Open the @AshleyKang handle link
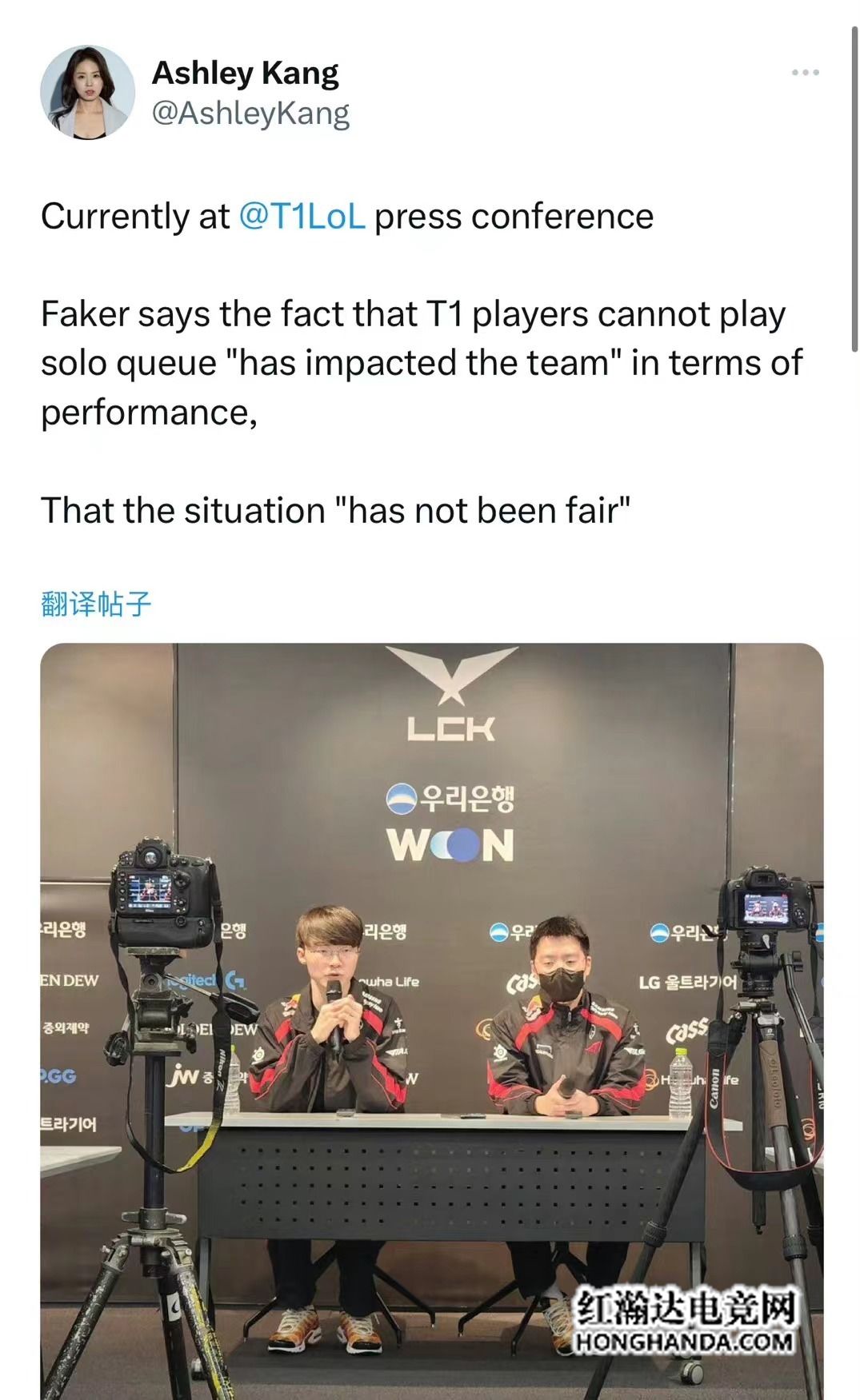860x1400 pixels. (x=250, y=114)
